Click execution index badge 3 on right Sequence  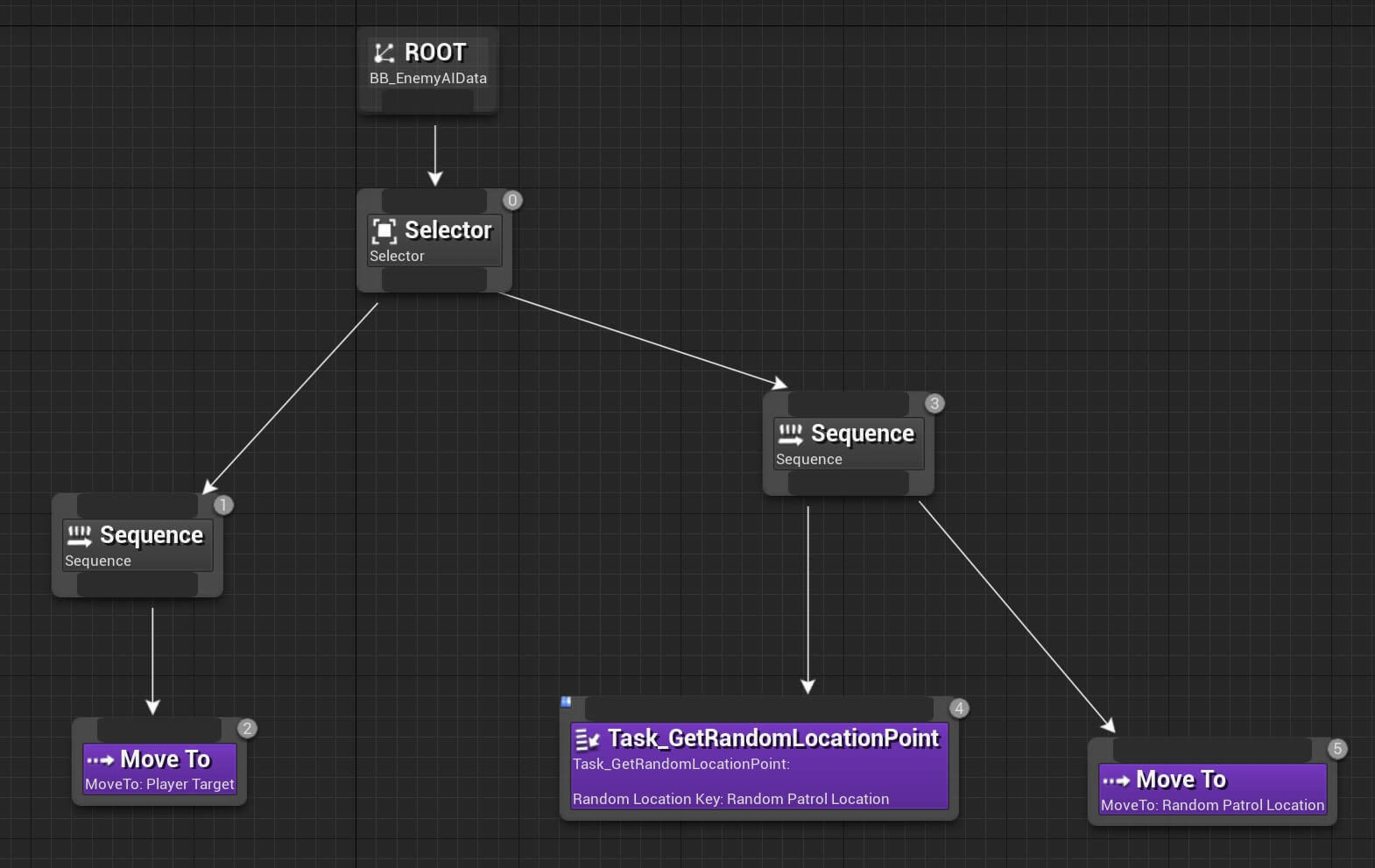[x=934, y=403]
